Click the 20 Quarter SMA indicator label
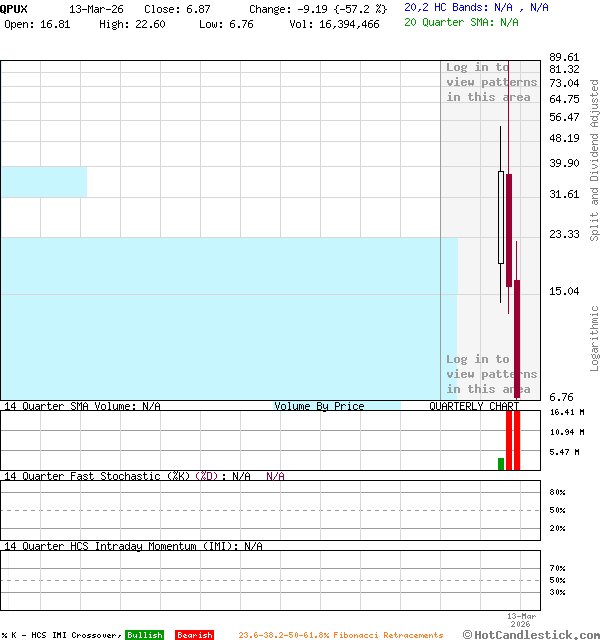 461,21
